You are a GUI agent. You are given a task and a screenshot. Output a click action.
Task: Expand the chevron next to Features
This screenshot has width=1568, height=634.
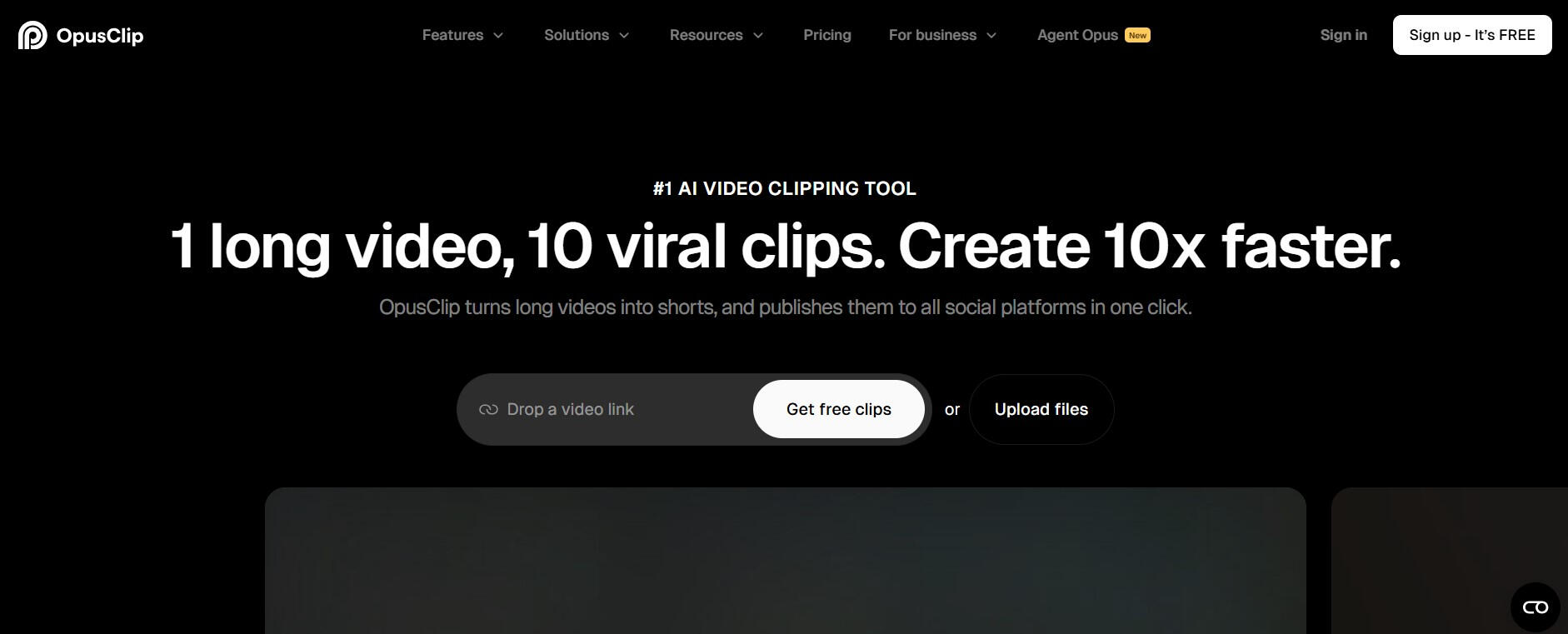click(x=498, y=35)
